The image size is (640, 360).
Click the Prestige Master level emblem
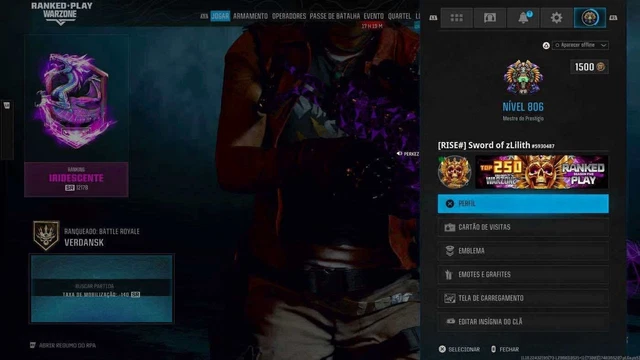[x=523, y=77]
